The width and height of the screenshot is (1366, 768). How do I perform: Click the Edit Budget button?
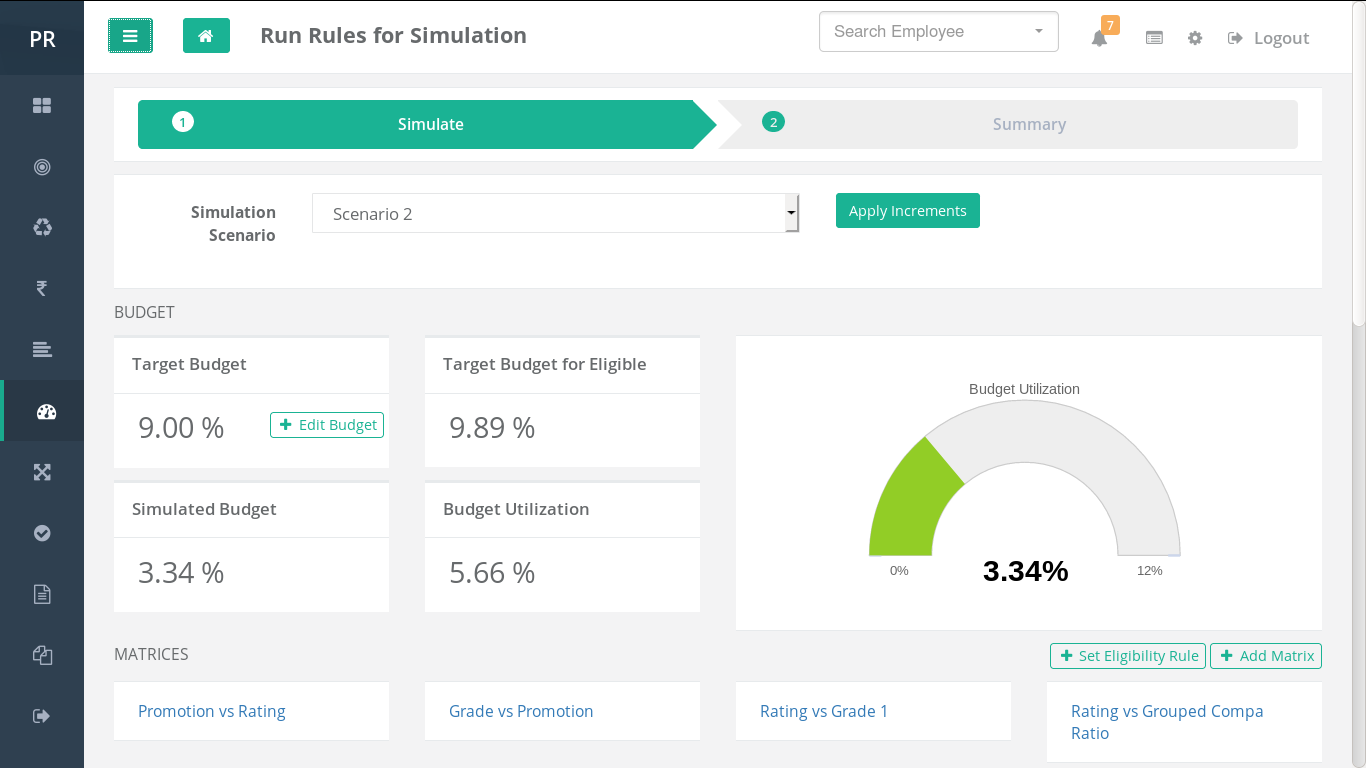[327, 425]
